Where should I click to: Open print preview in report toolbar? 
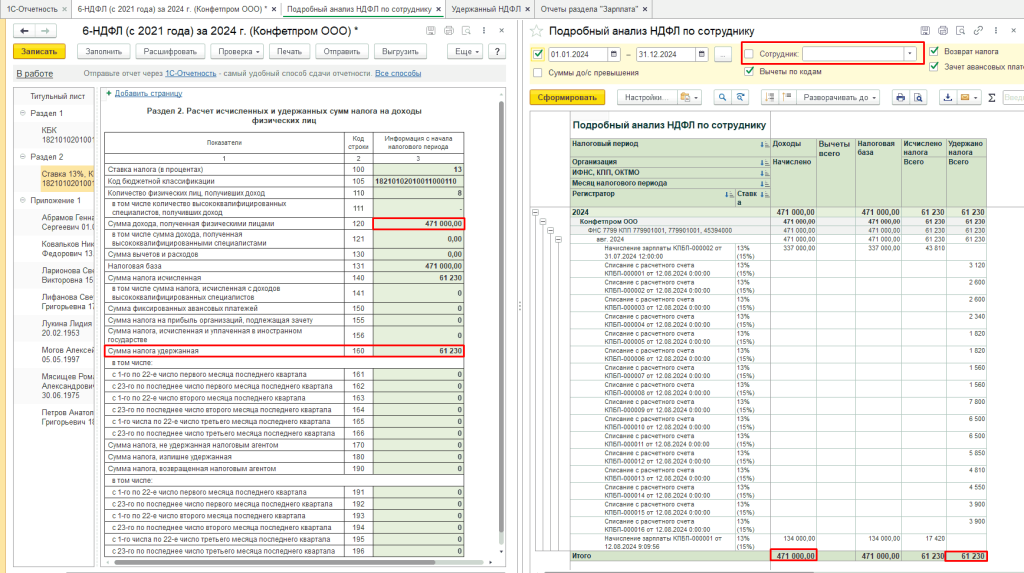(919, 98)
